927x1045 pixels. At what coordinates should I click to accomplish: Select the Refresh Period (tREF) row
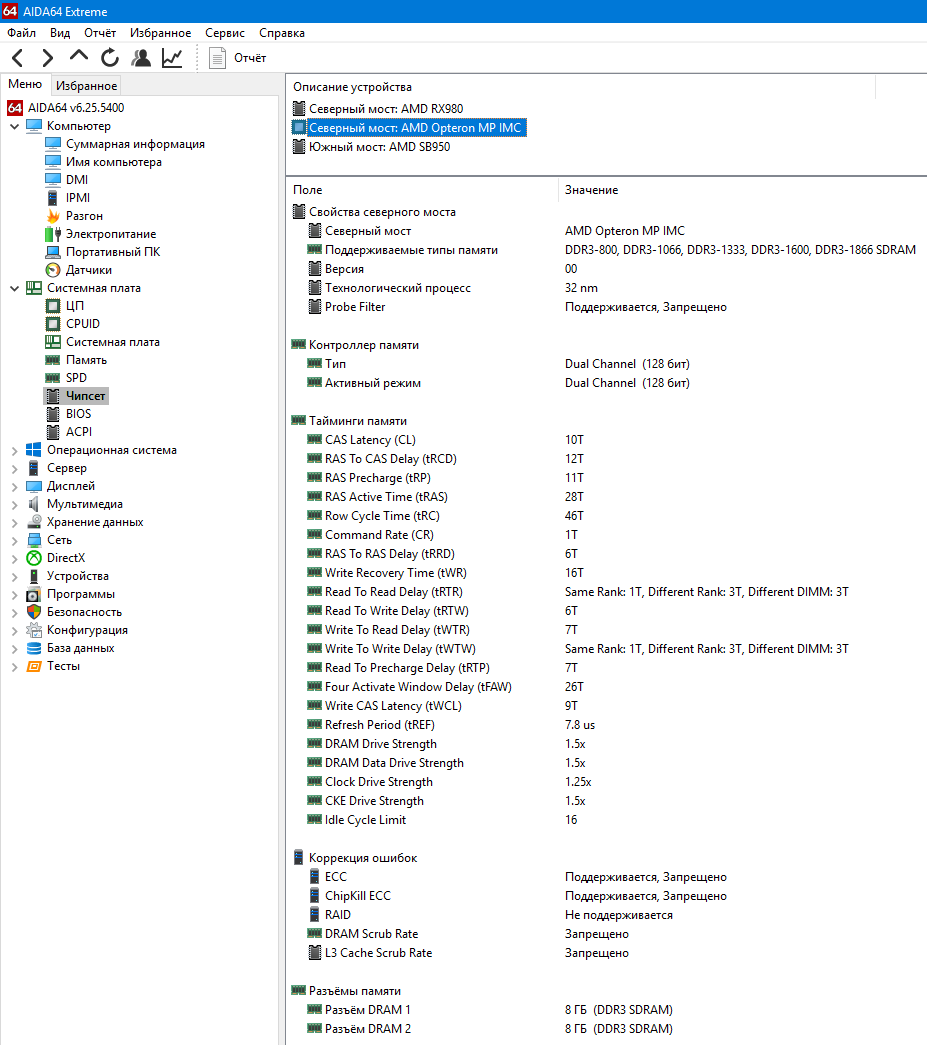pyautogui.click(x=606, y=724)
